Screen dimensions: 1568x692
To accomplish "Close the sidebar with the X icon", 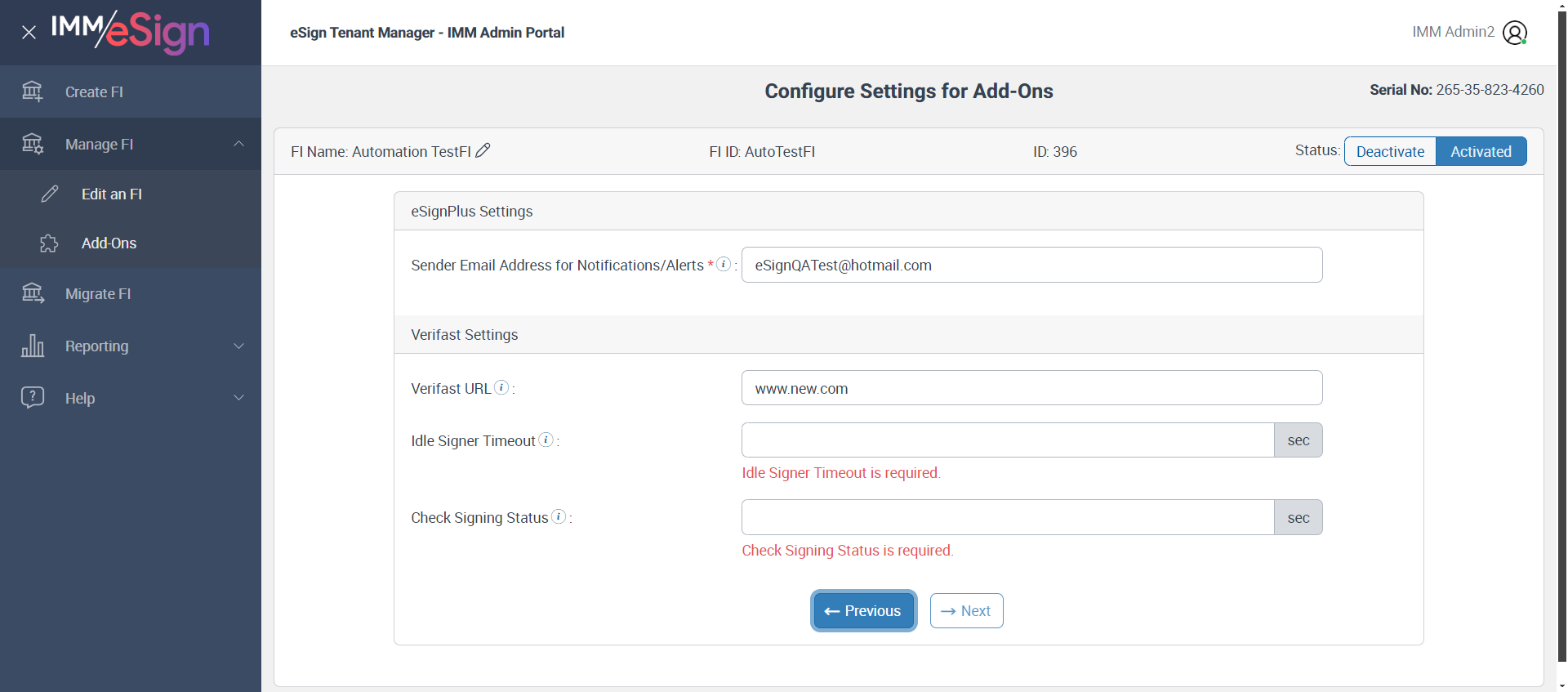I will (x=29, y=33).
